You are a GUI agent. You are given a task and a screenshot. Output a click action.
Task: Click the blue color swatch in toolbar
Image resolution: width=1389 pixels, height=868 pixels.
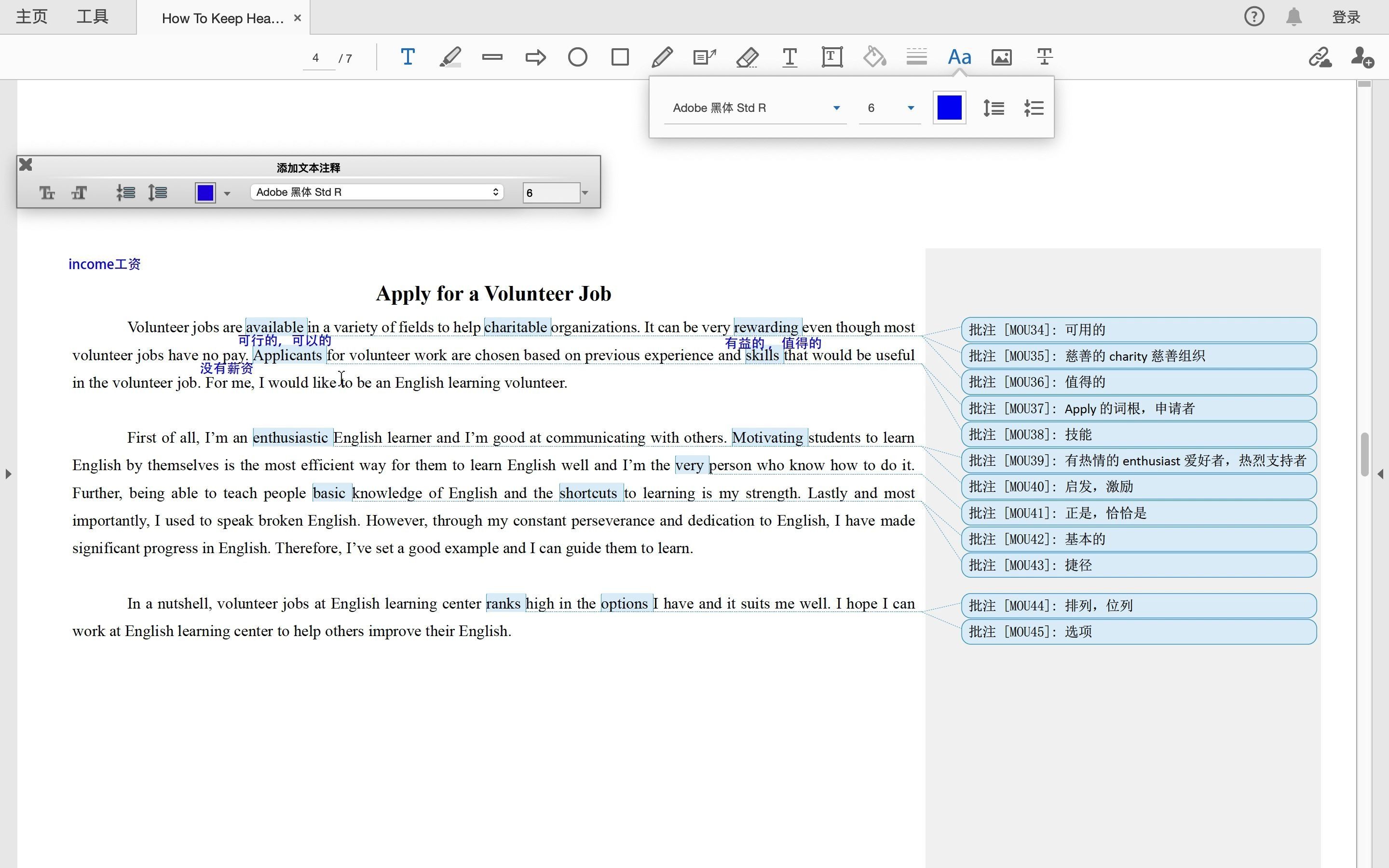click(948, 107)
